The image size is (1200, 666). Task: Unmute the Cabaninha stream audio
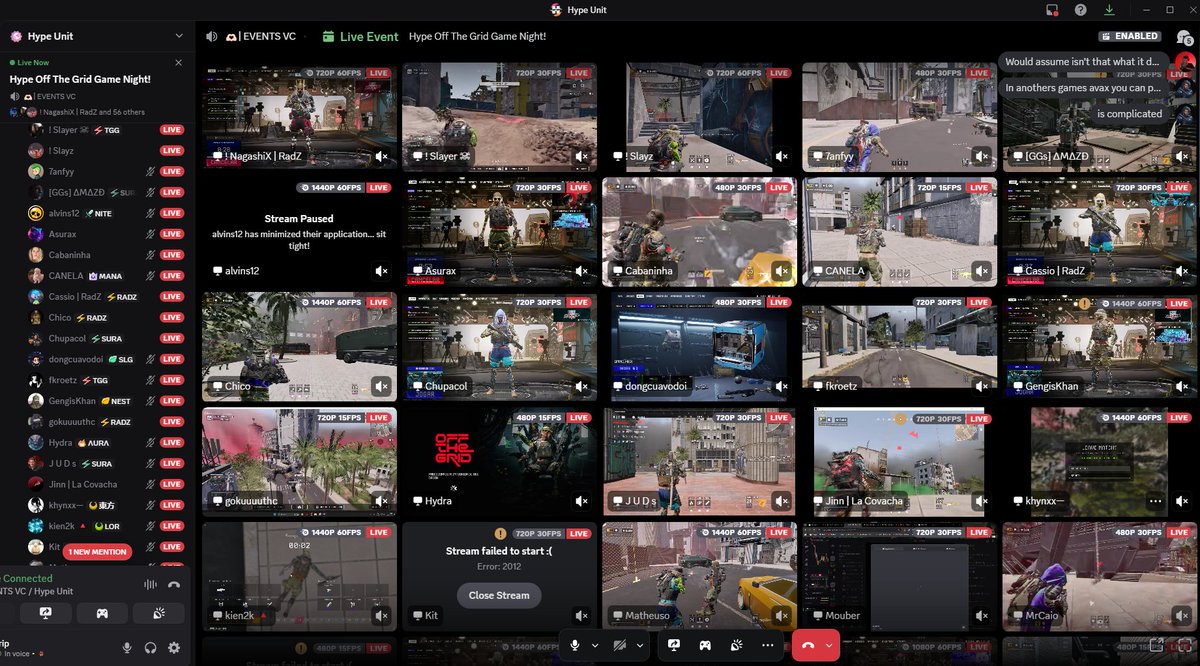coord(781,271)
